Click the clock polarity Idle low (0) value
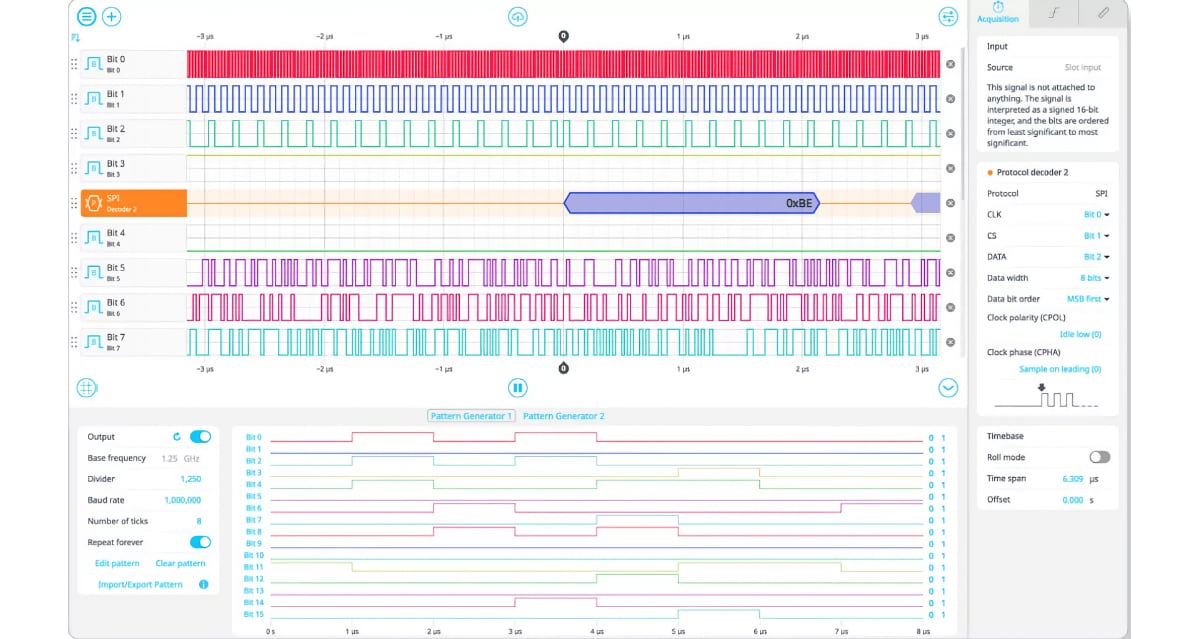Image resolution: width=1200 pixels, height=639 pixels. click(x=1080, y=334)
